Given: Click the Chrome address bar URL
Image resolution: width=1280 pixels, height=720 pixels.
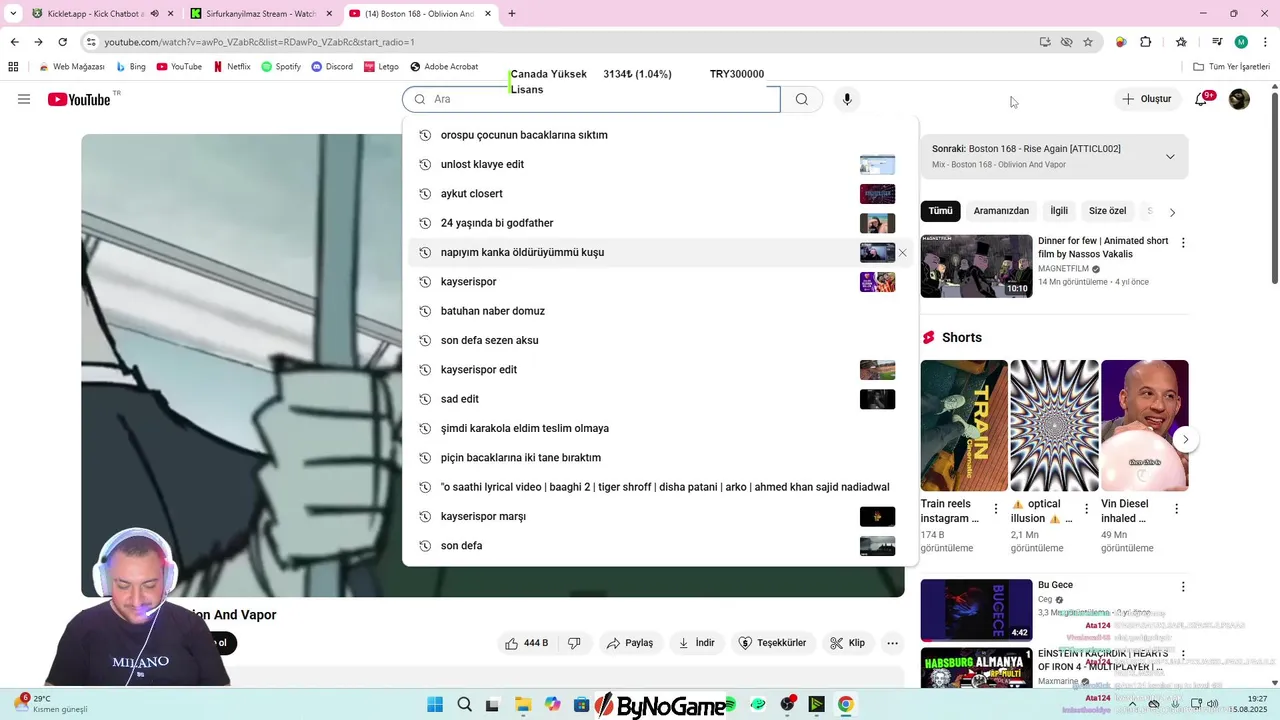Looking at the screenshot, I should 260,42.
